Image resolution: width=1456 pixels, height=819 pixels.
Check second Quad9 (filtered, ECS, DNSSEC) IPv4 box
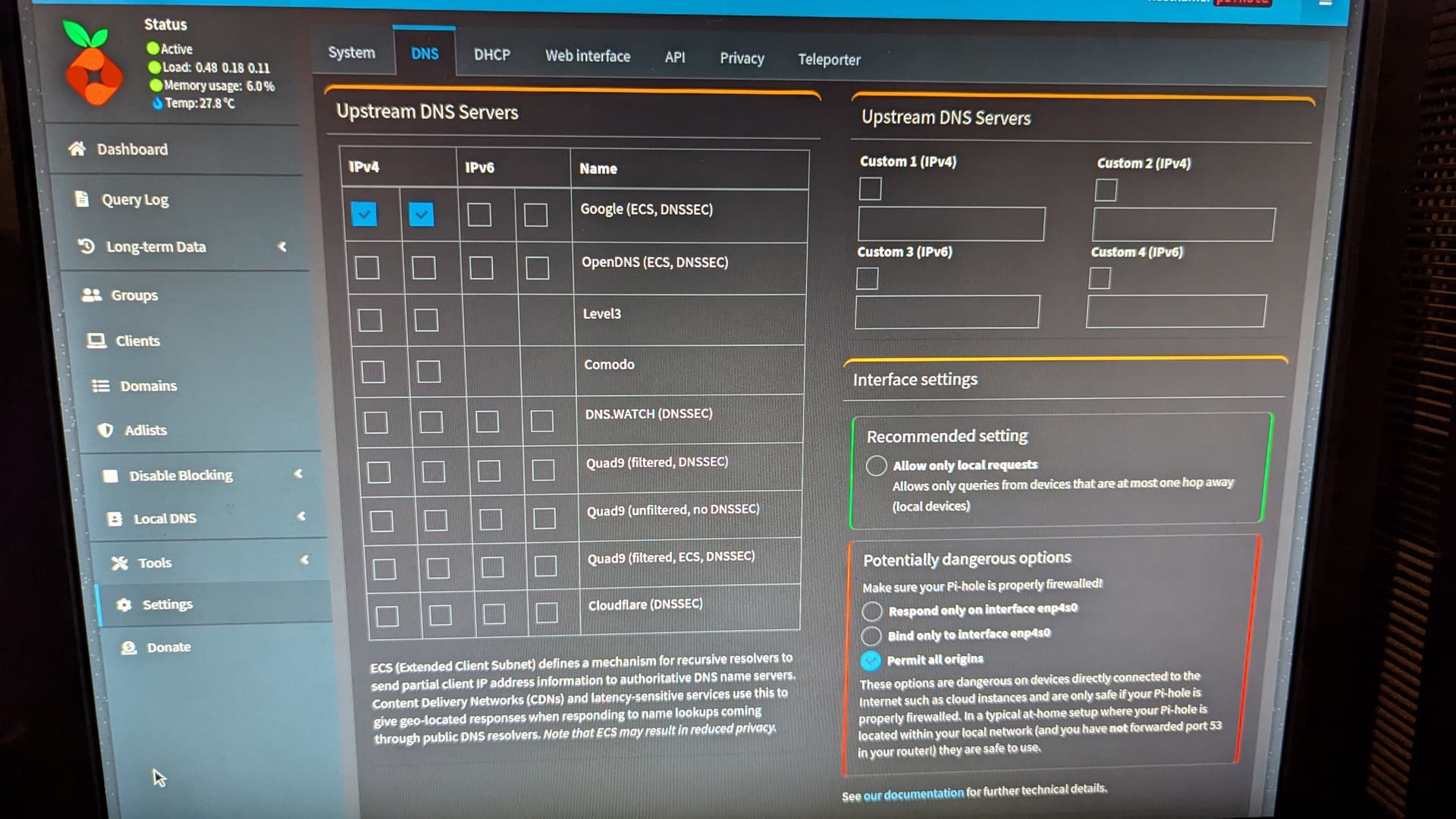[x=438, y=568]
